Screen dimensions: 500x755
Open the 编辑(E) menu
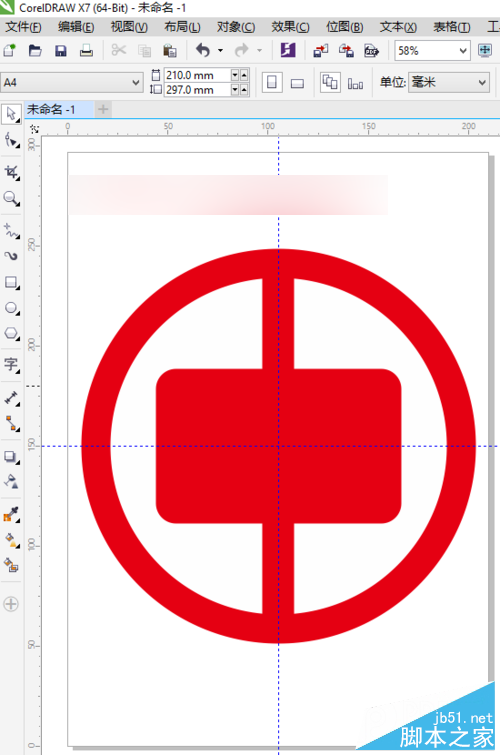[x=76, y=27]
